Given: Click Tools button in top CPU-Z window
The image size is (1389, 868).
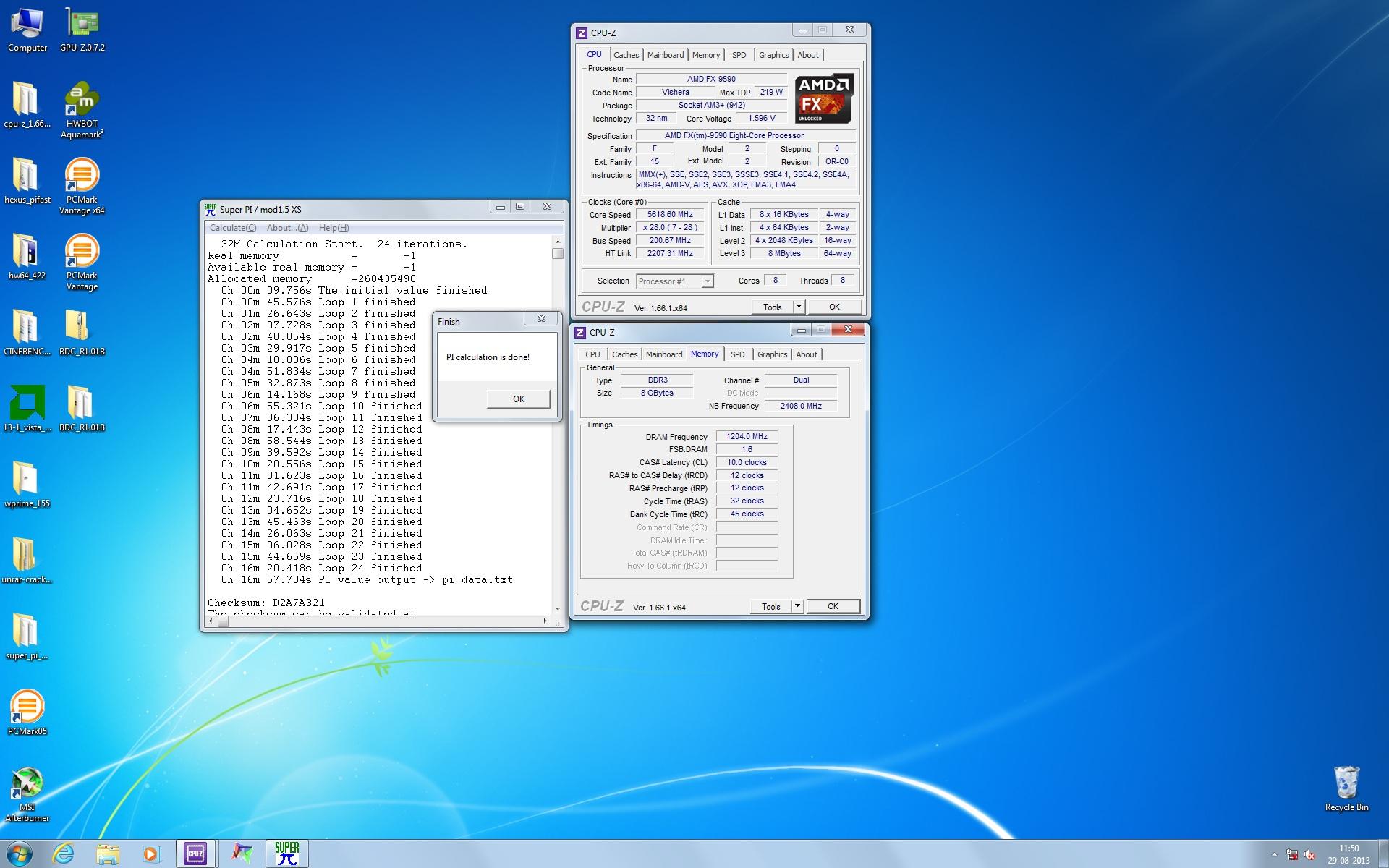Looking at the screenshot, I should coord(772,307).
